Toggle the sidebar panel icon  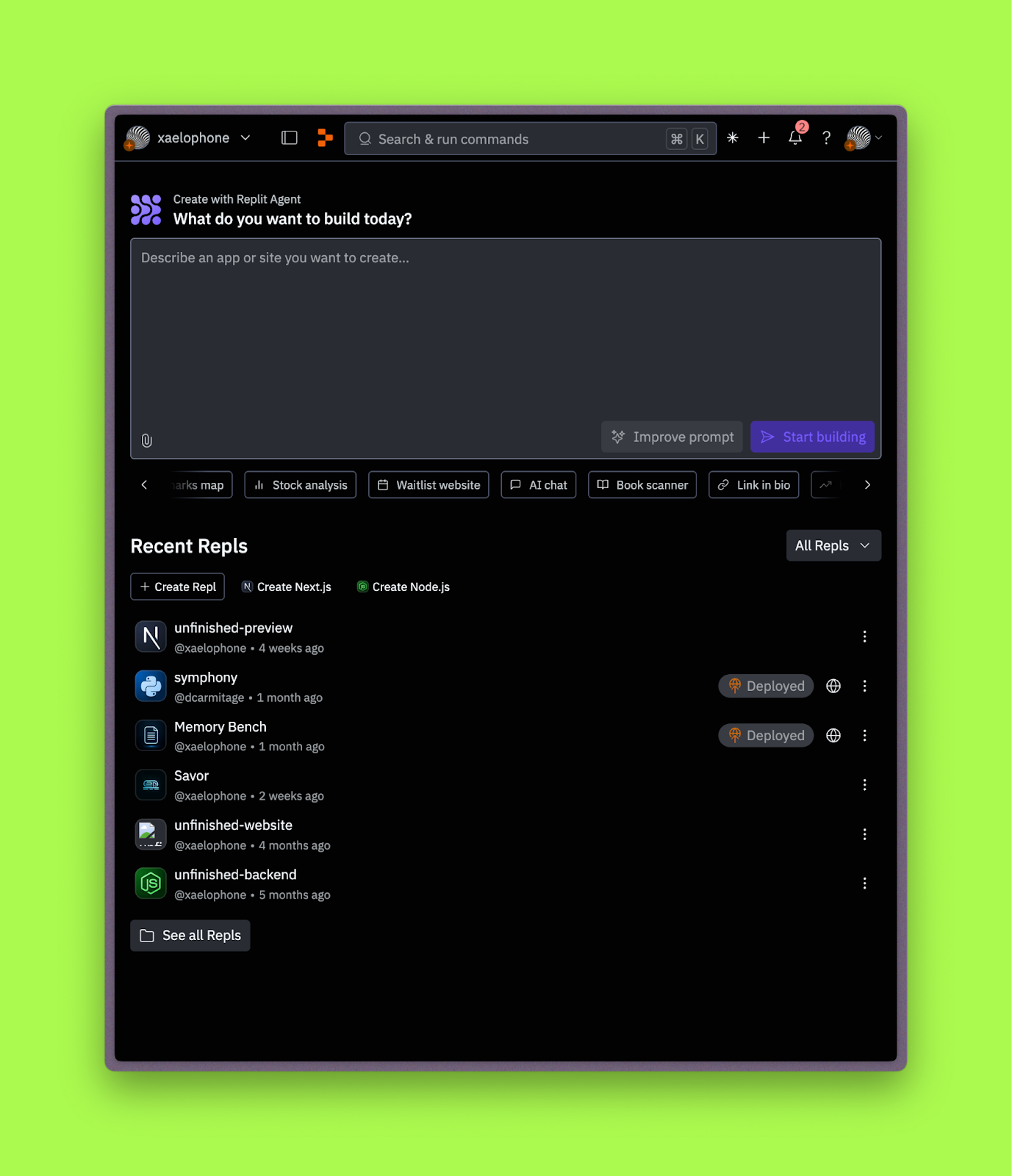point(290,138)
